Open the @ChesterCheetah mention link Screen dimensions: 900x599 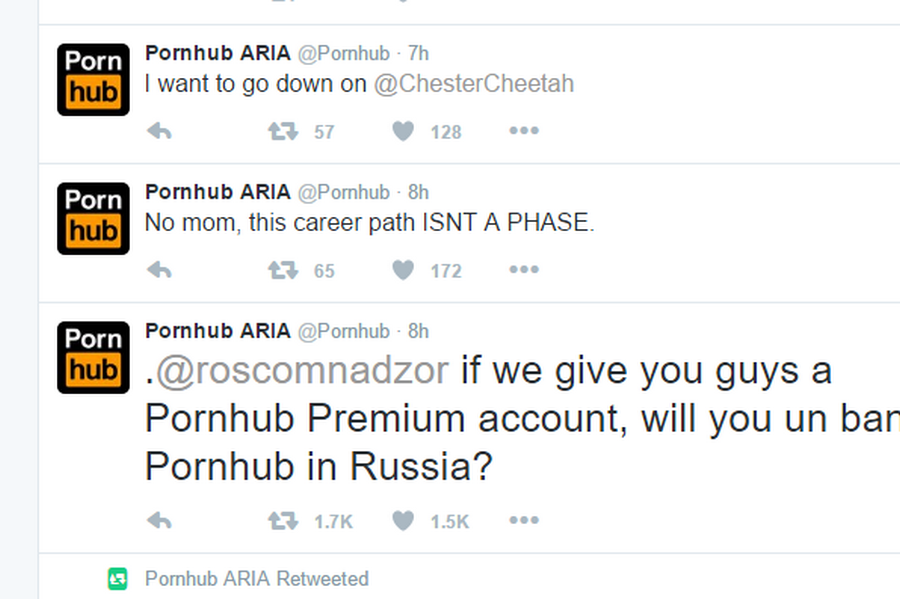coord(474,84)
